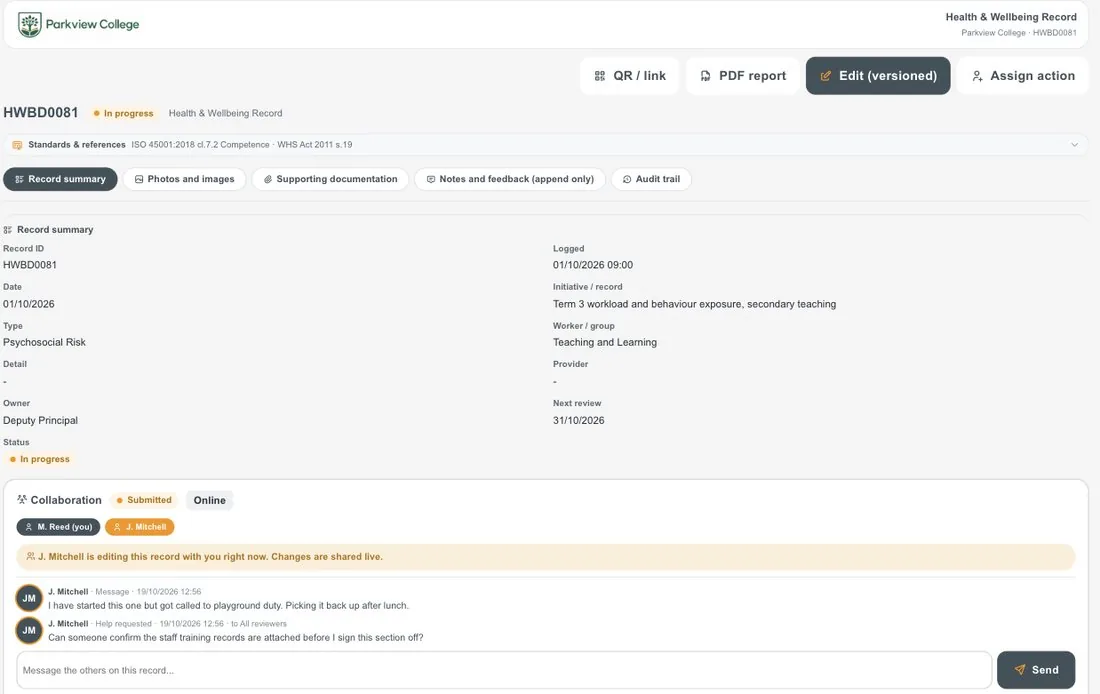Focus the message input field

504,670
